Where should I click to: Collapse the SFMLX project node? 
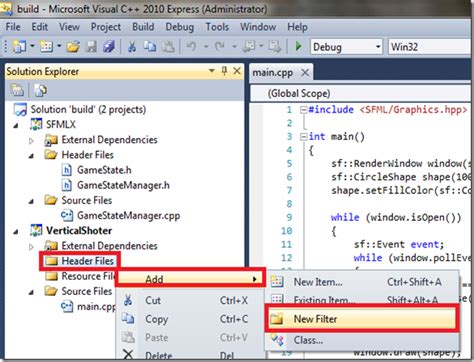[16, 125]
